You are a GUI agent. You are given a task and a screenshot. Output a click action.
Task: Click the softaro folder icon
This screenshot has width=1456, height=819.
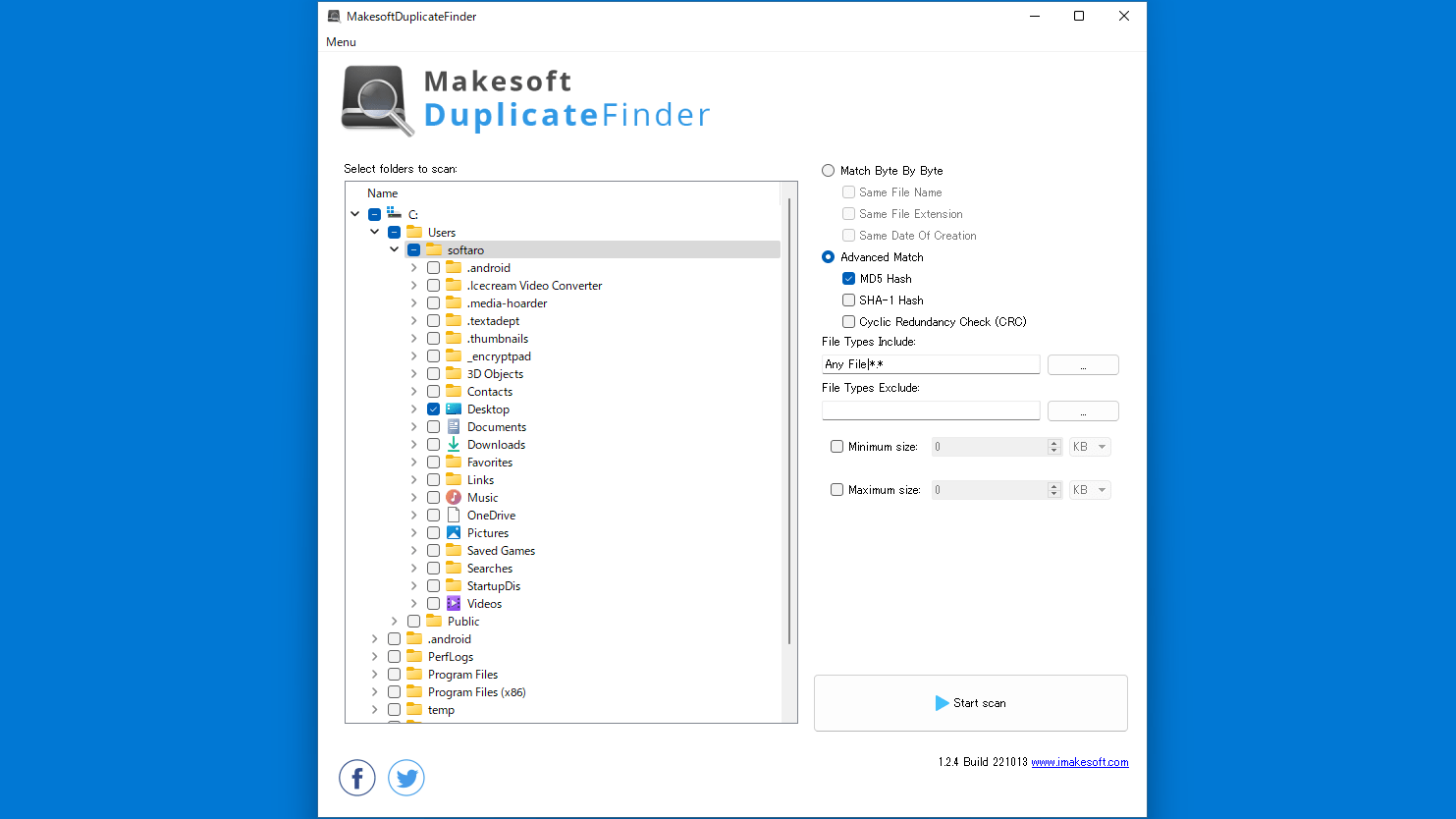pyautogui.click(x=434, y=249)
